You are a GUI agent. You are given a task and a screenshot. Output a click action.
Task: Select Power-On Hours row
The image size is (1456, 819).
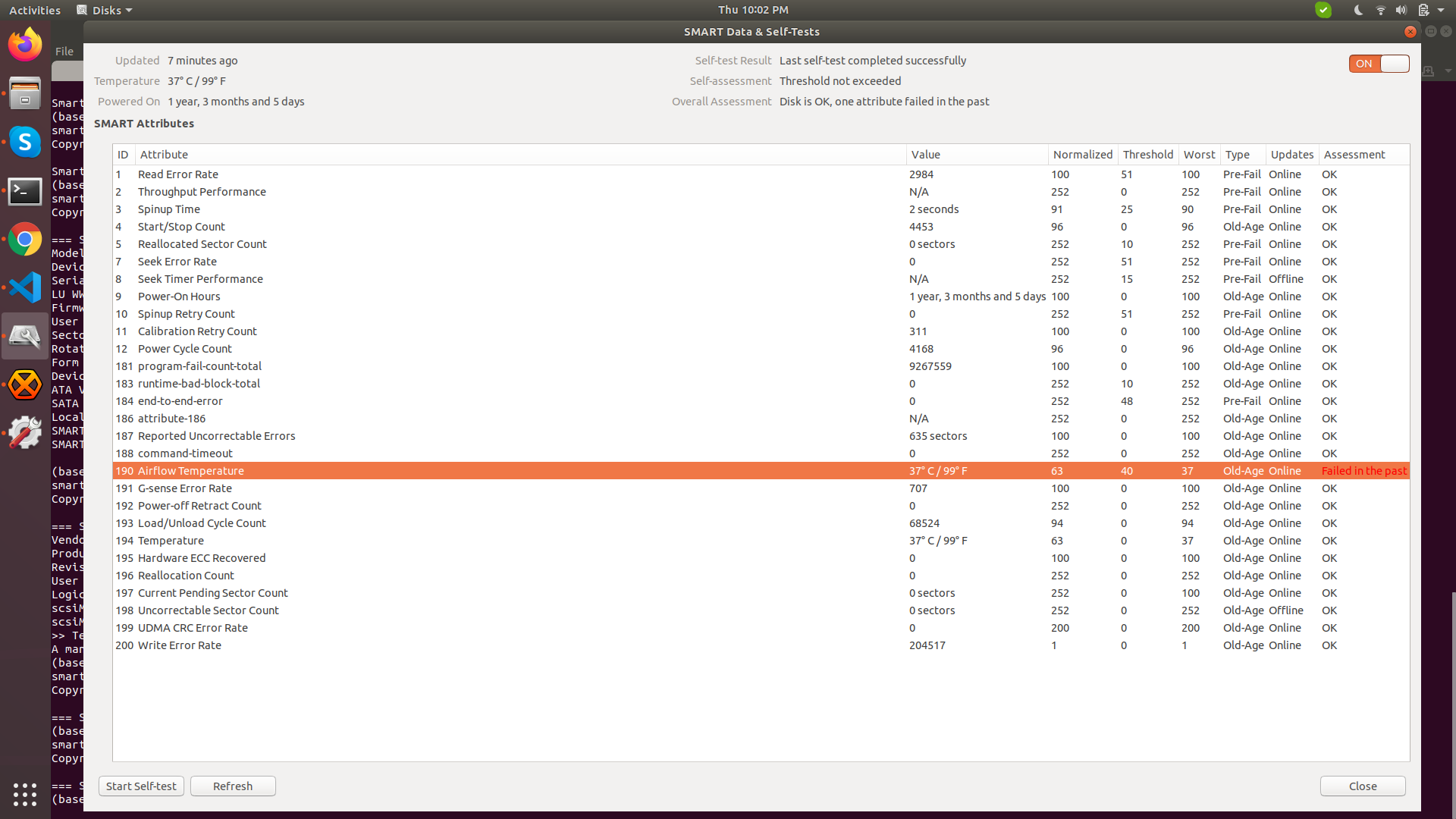pyautogui.click(x=761, y=297)
